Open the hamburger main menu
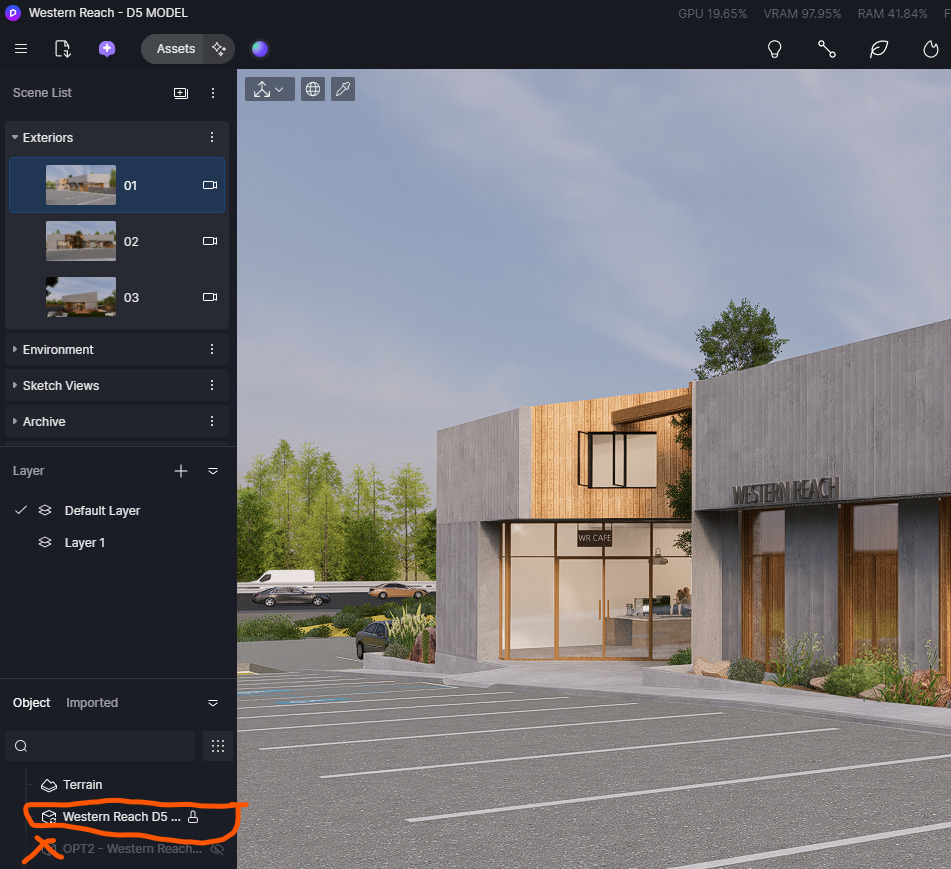Screen dimensions: 951x869 [x=21, y=49]
